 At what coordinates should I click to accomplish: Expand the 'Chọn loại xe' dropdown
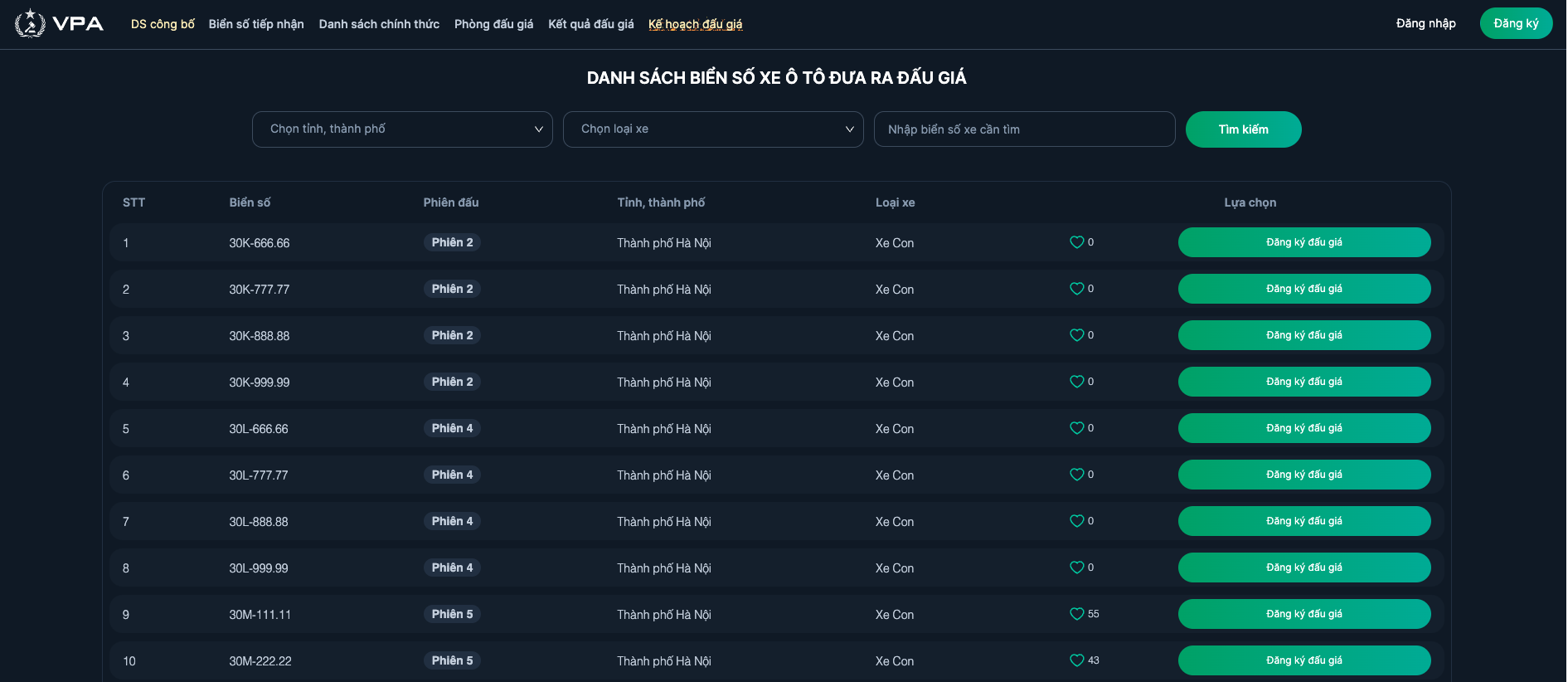pyautogui.click(x=713, y=129)
